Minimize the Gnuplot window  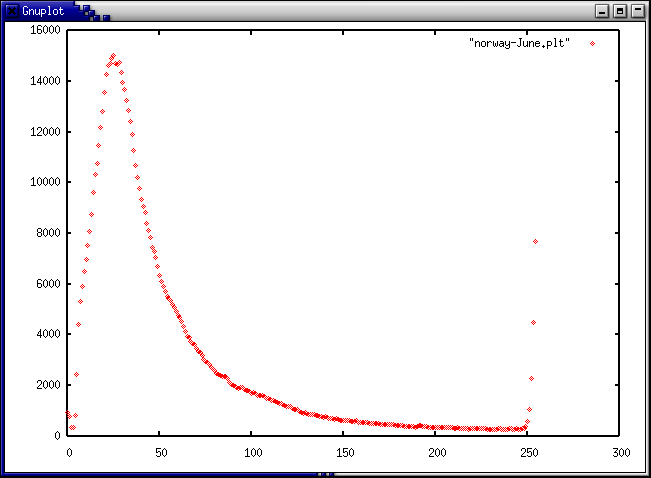601,10
